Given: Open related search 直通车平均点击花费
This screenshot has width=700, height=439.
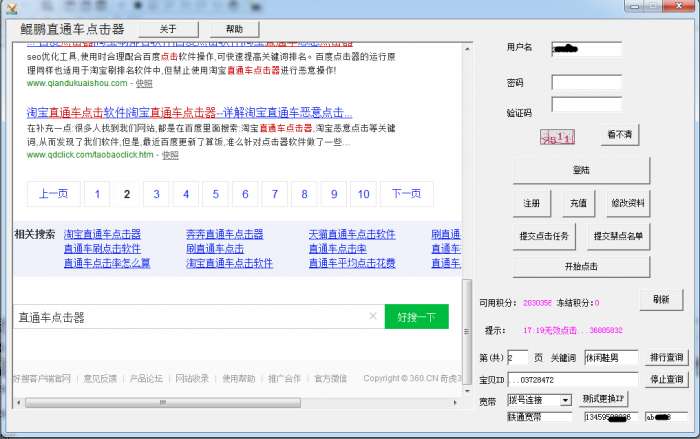Looking at the screenshot, I should pos(352,263).
